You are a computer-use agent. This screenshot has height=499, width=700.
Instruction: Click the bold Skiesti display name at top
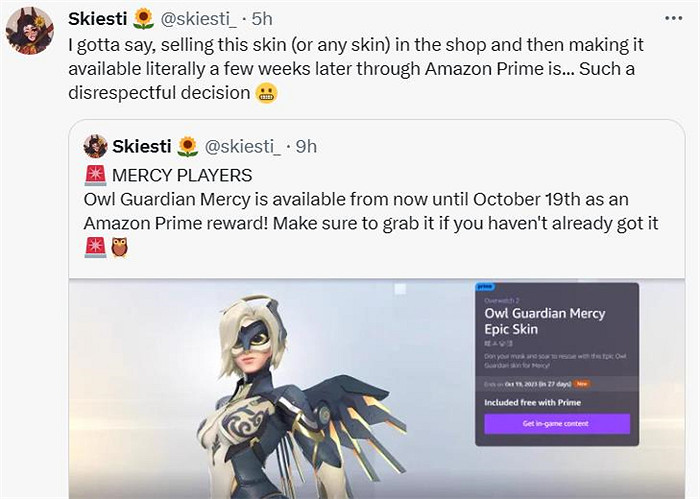pyautogui.click(x=98, y=19)
